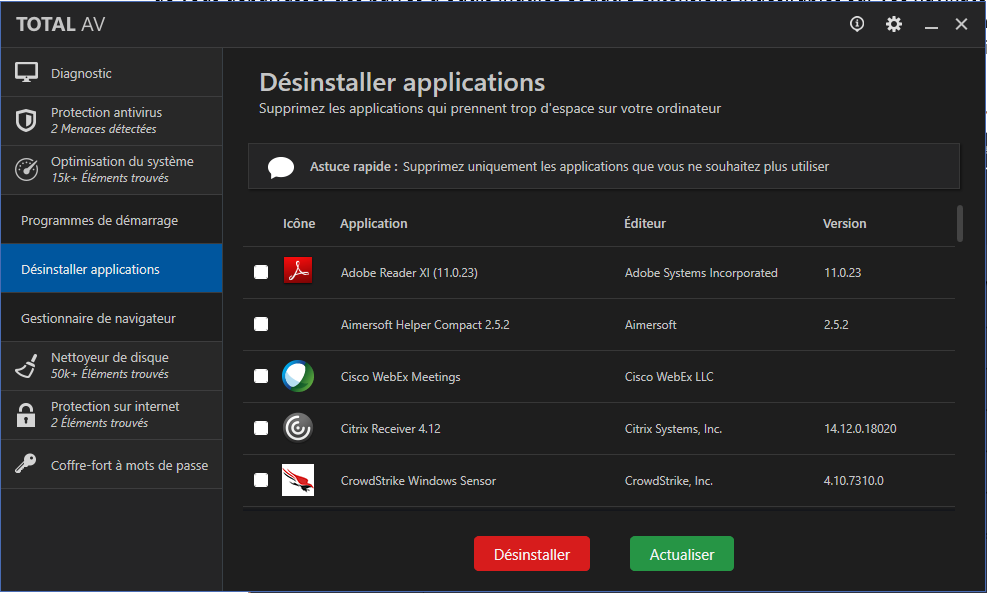Click publisher Adobe Systems Incorporated

click(x=701, y=273)
